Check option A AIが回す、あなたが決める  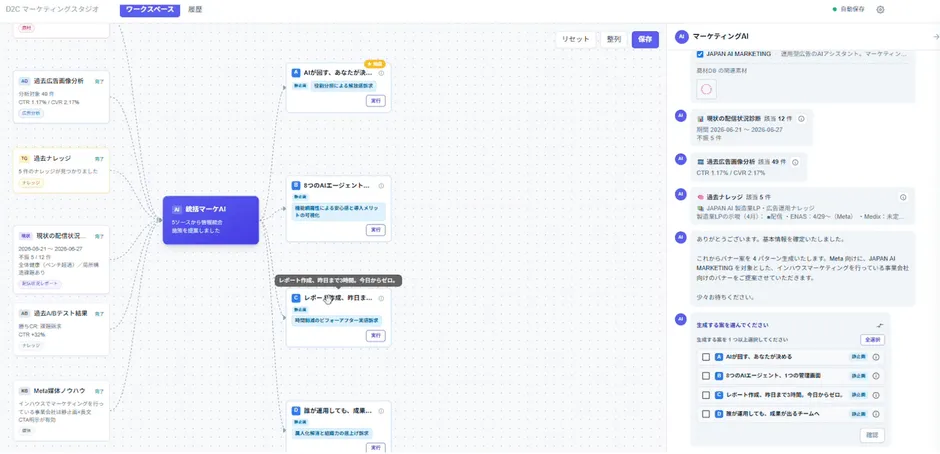coord(706,357)
